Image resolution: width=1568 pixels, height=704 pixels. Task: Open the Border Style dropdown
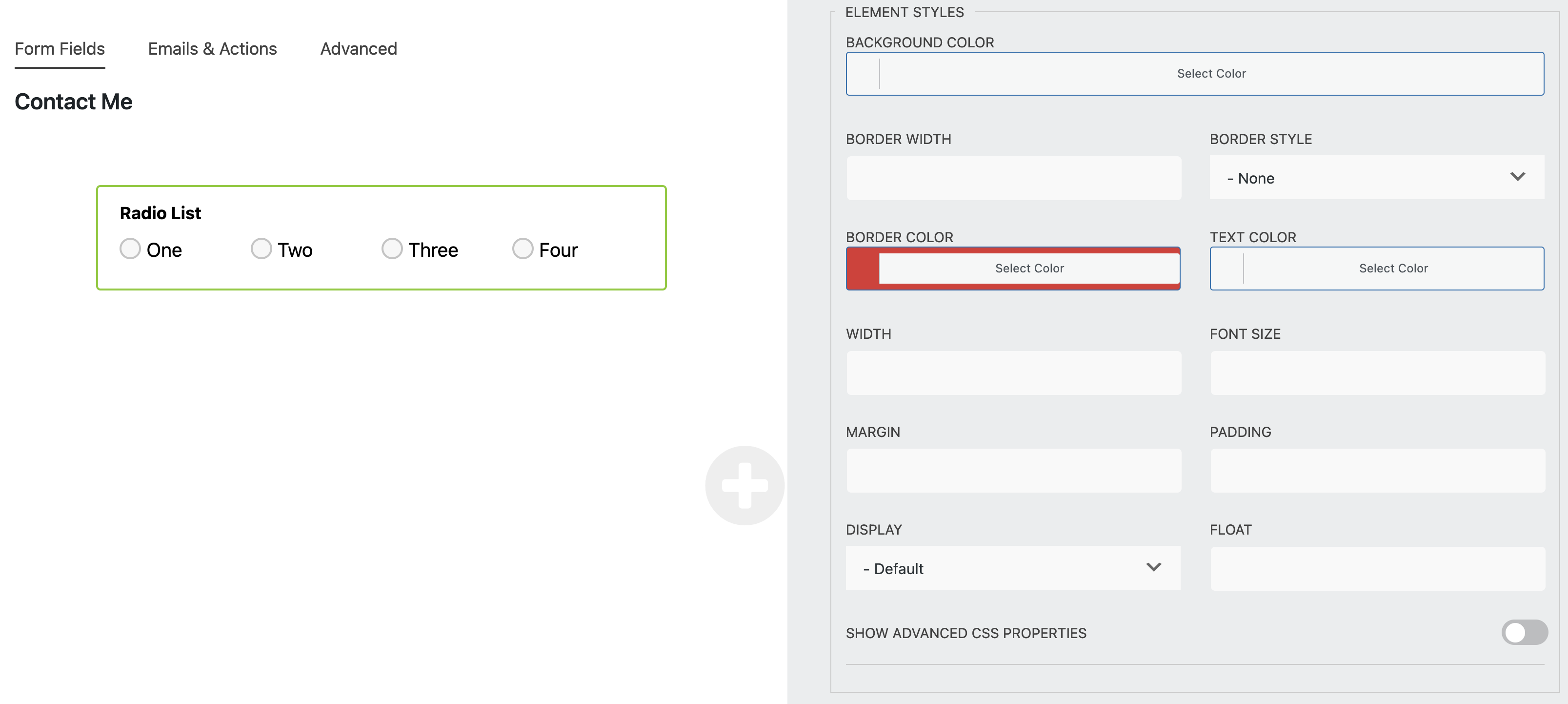1377,178
